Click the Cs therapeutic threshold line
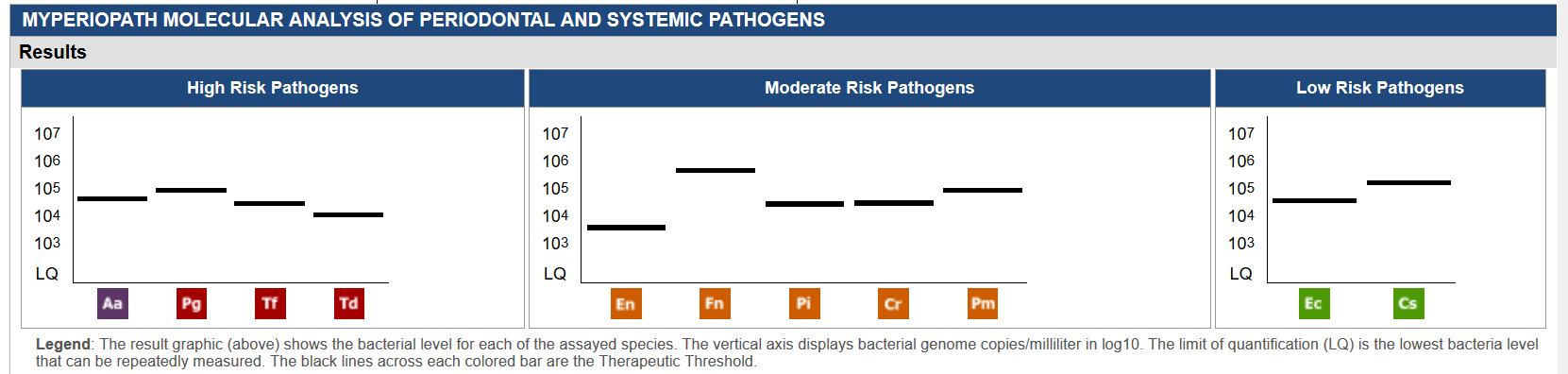Image resolution: width=1568 pixels, height=374 pixels. point(1408,182)
